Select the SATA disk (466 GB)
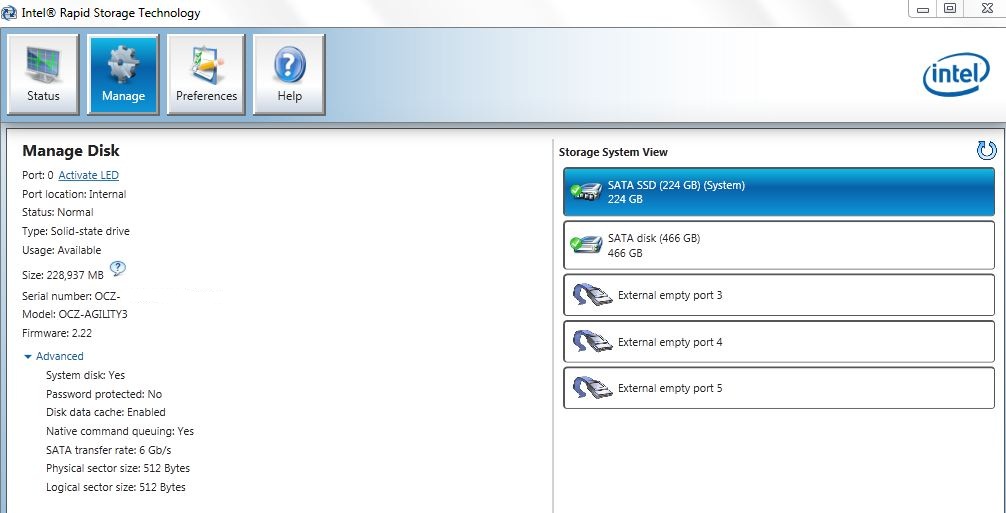The image size is (1006, 513). [779, 245]
